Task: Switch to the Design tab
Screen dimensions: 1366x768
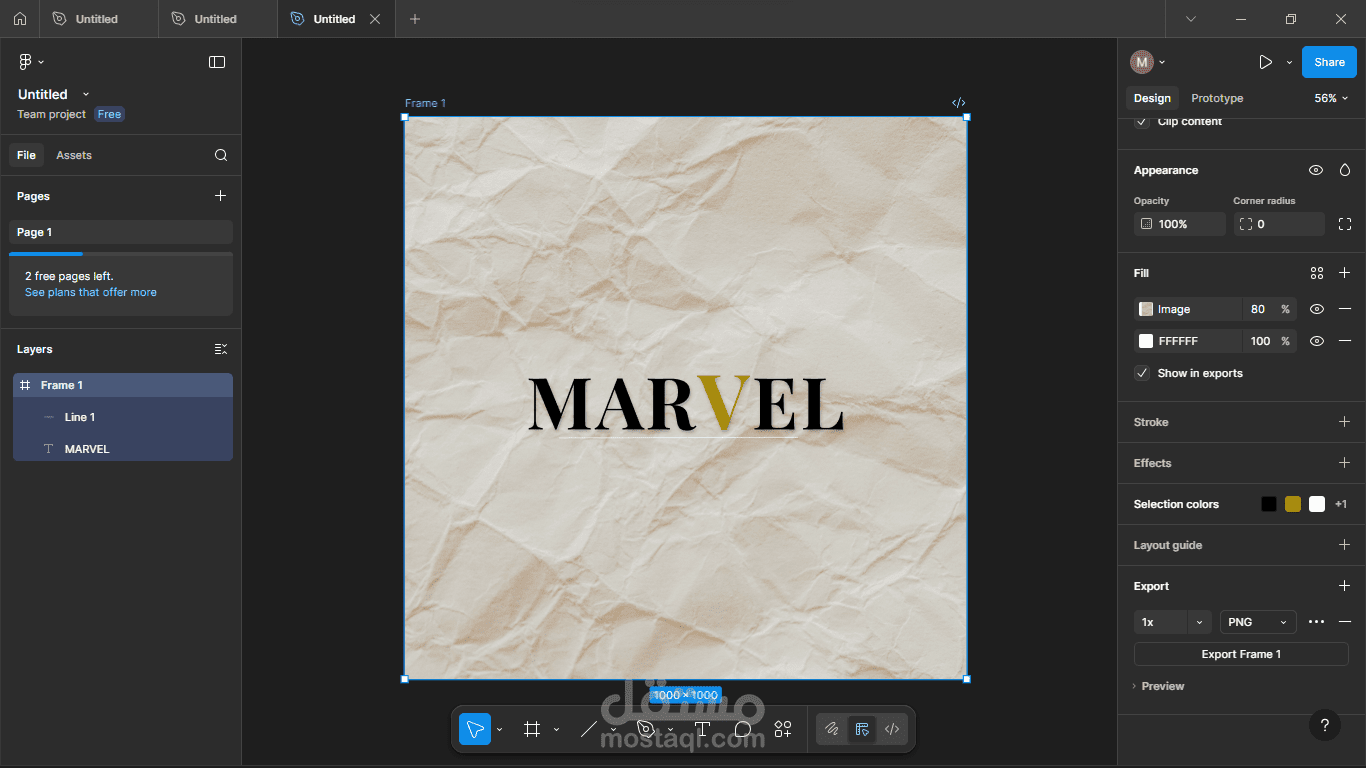Action: (x=1152, y=98)
